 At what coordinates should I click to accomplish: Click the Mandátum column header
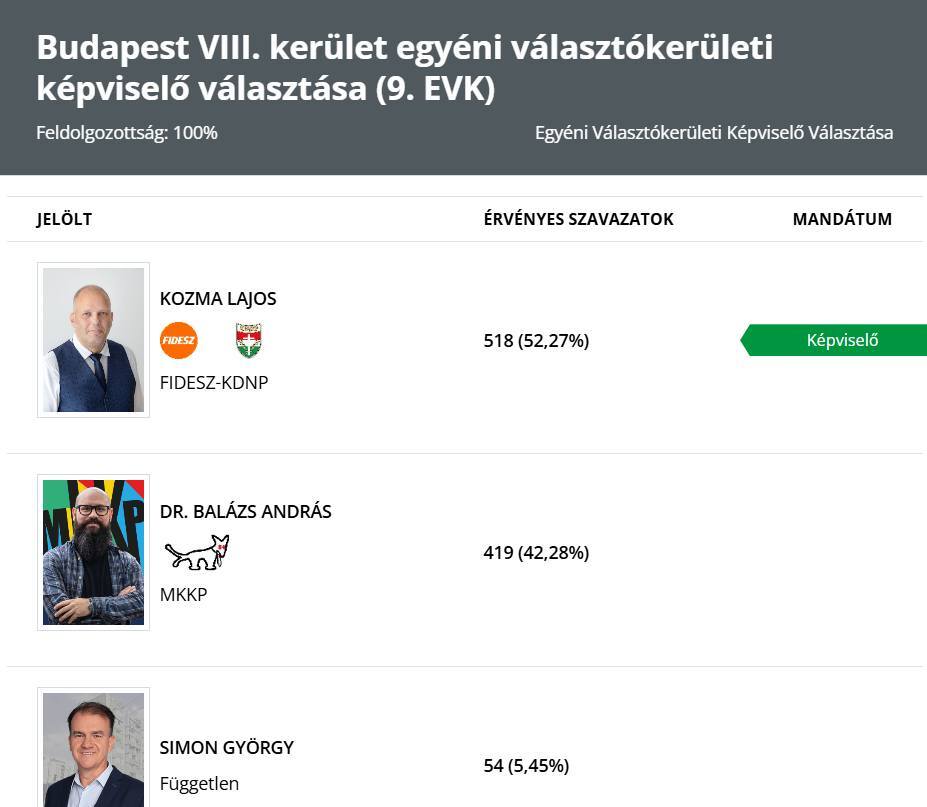click(x=842, y=219)
